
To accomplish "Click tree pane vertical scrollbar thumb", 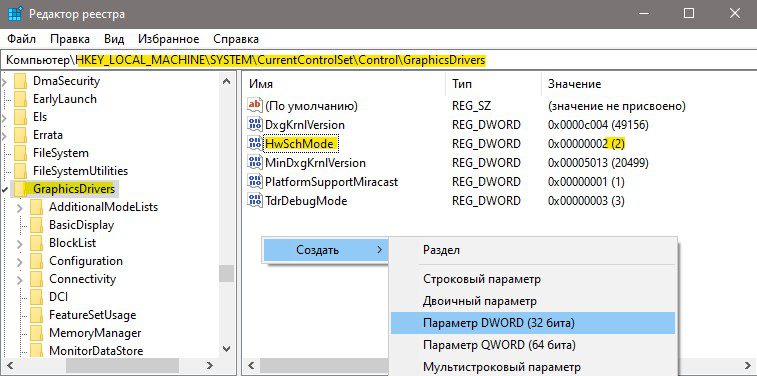I will [226, 274].
